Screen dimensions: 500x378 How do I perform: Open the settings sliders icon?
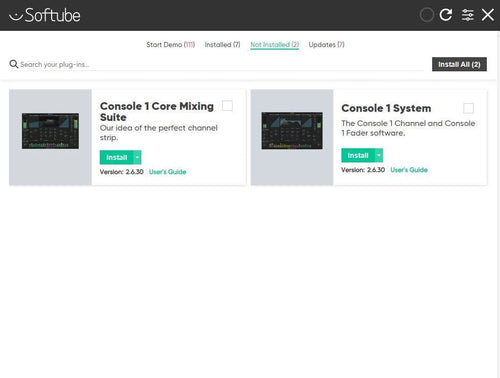tap(467, 15)
